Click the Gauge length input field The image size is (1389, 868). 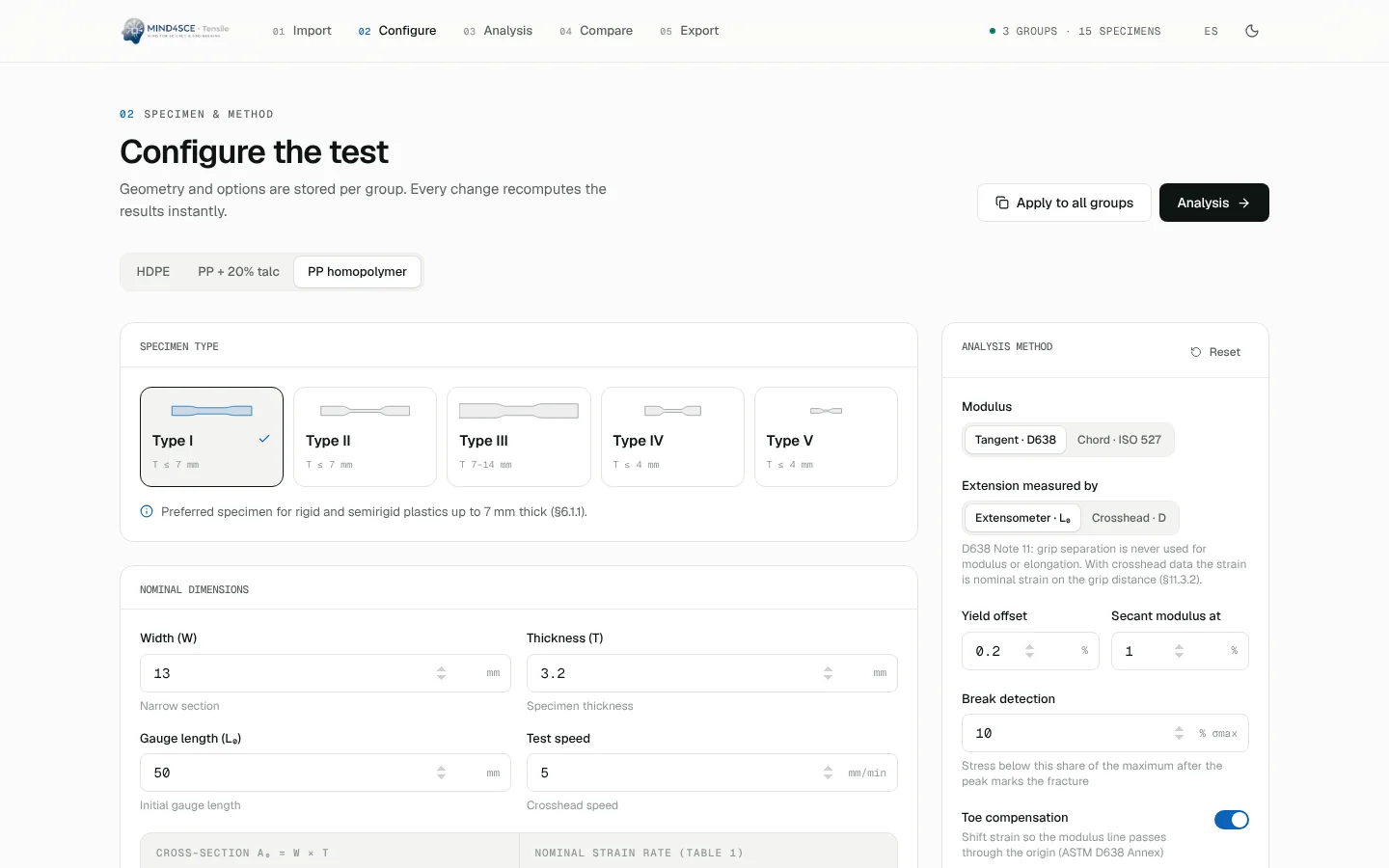(325, 773)
